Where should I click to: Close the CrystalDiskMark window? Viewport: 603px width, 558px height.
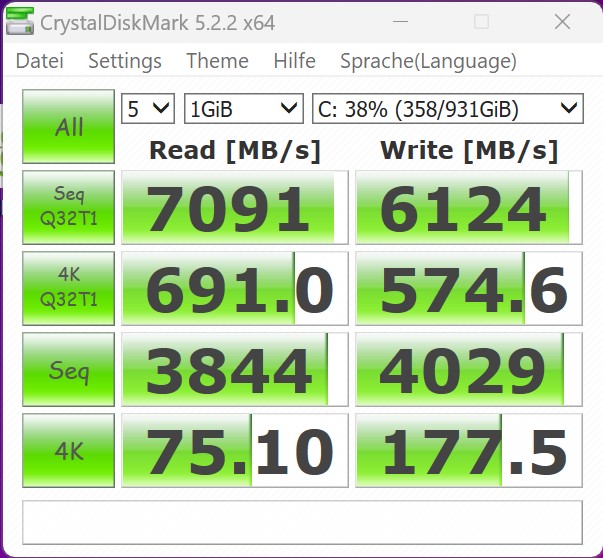(562, 22)
